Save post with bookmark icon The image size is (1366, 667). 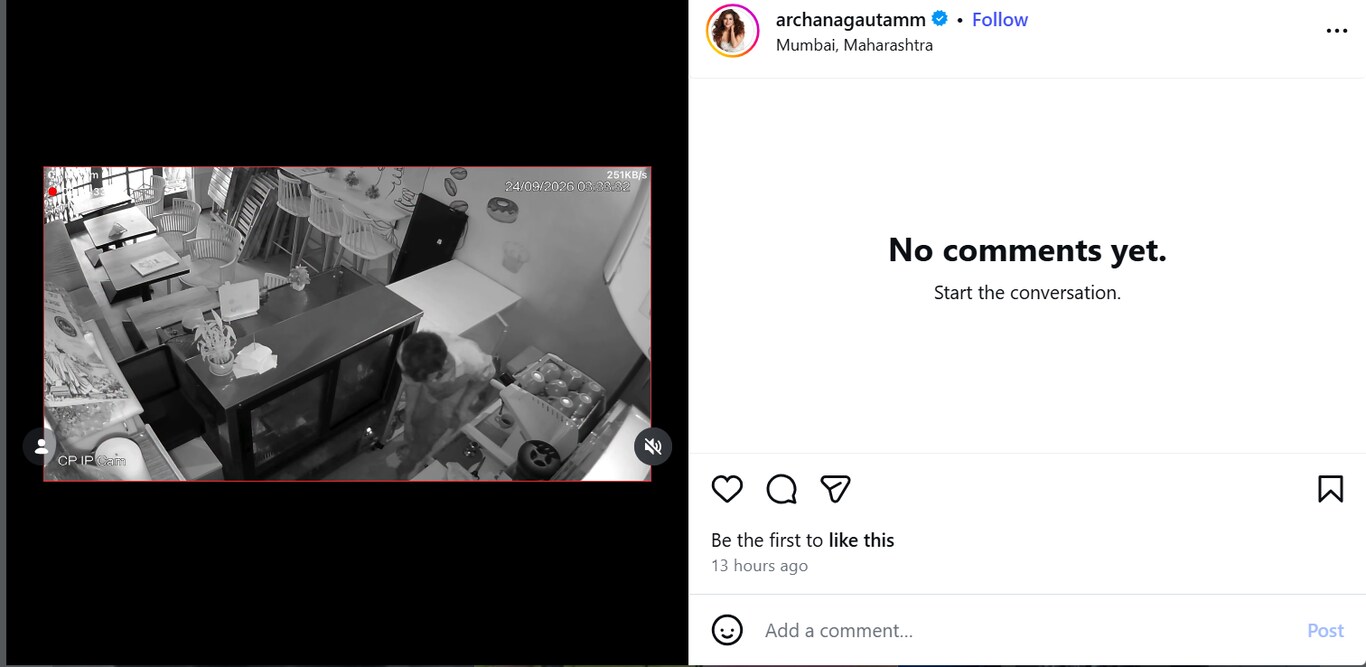(x=1330, y=489)
